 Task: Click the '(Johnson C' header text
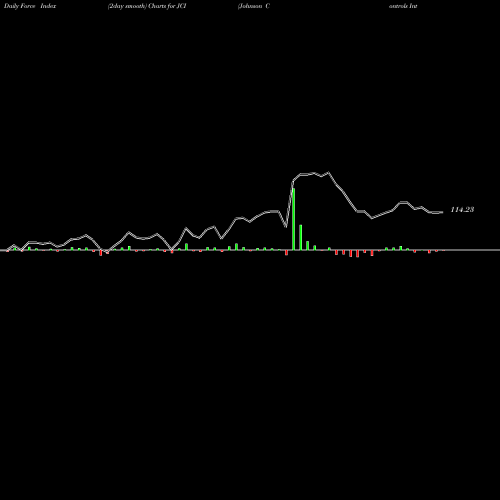(254, 6)
